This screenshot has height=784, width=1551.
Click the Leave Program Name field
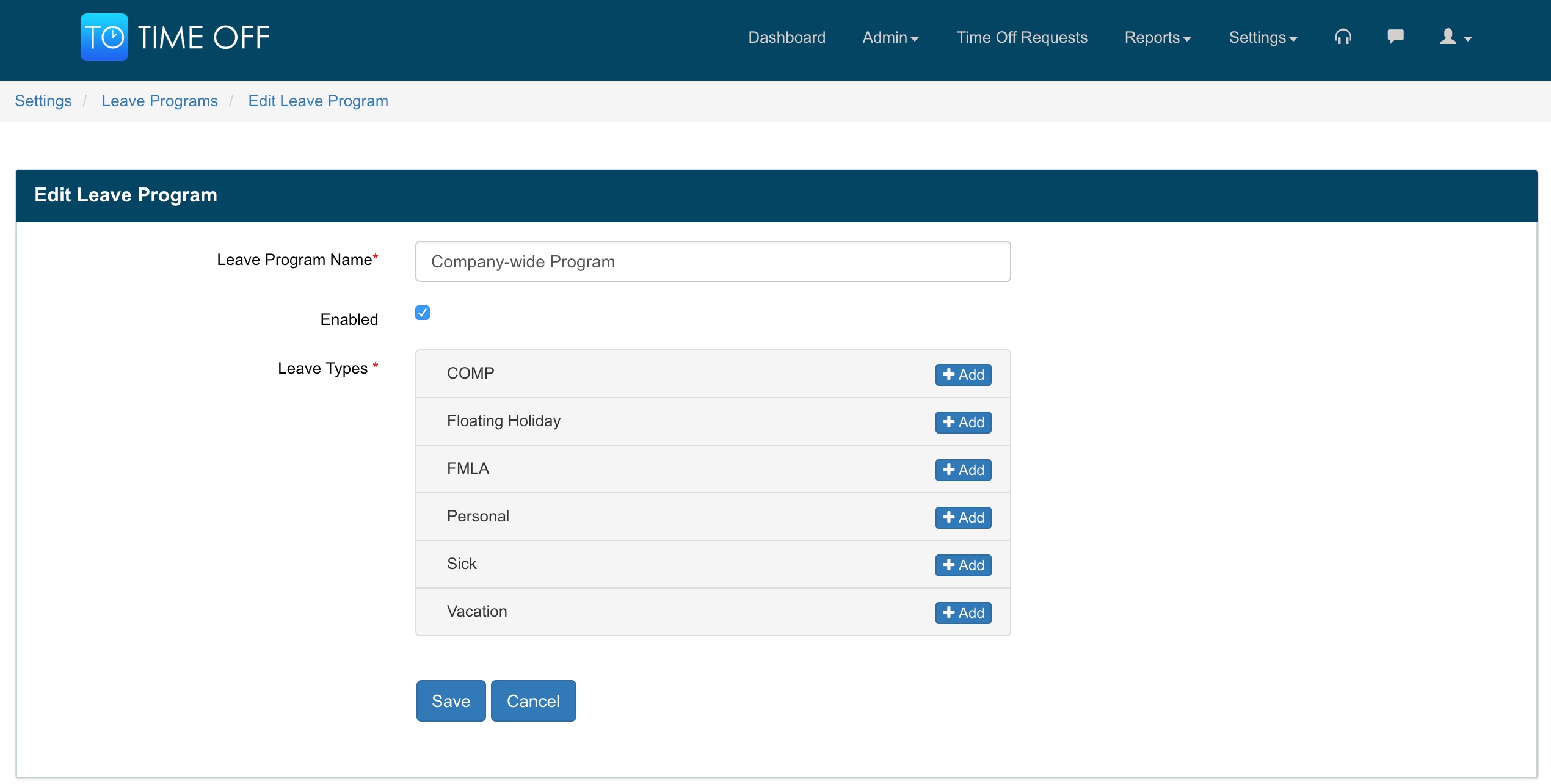[713, 261]
